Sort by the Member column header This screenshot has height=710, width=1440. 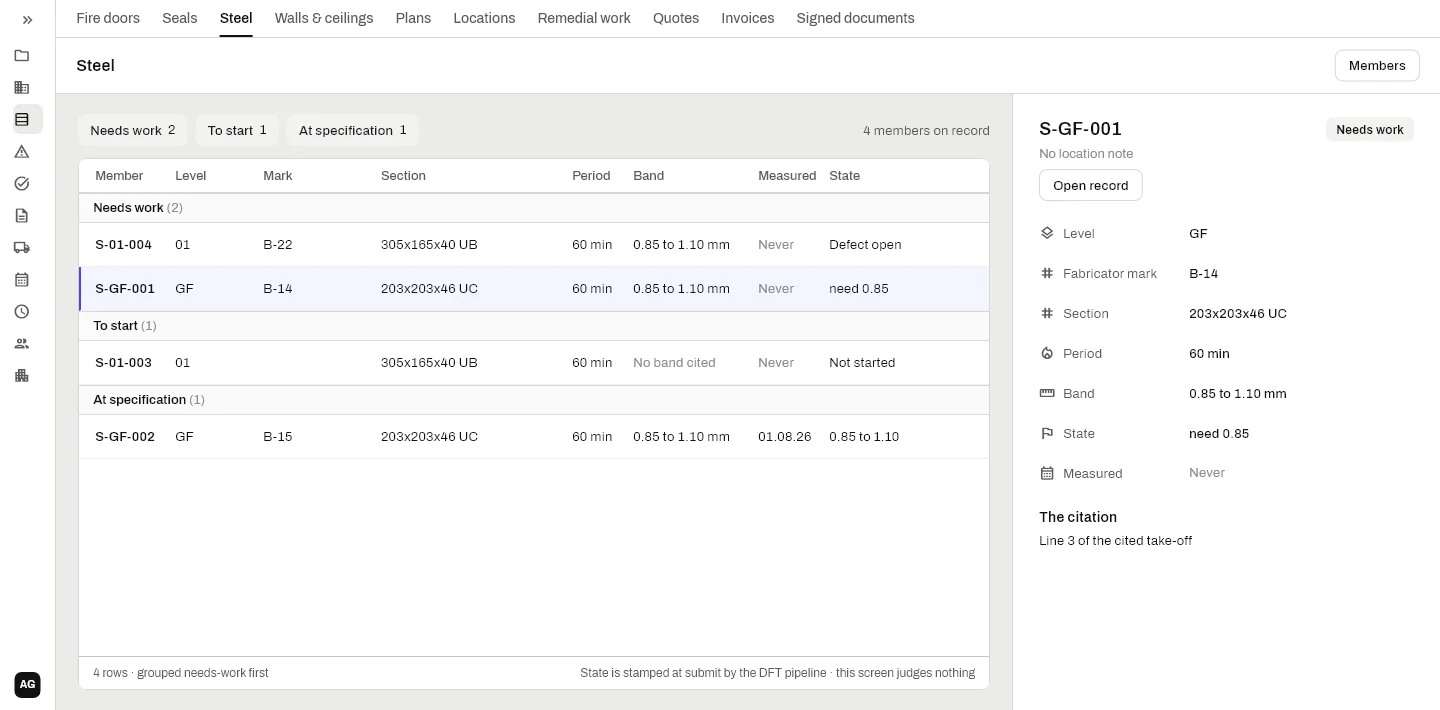[x=119, y=176]
